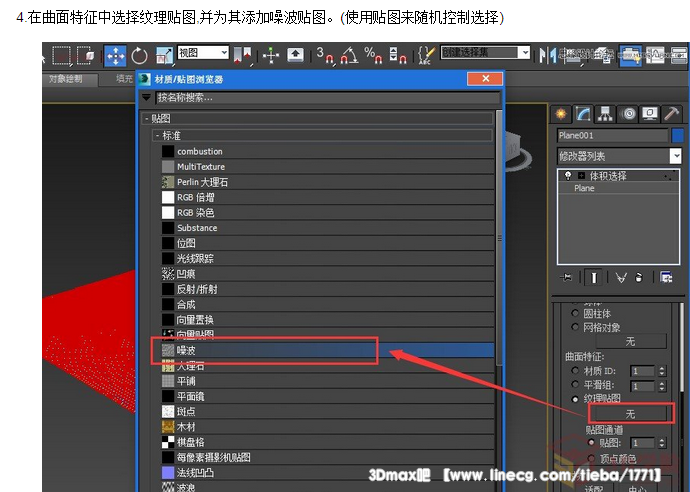Select Plane in modifier stack
The height and width of the screenshot is (492, 690).
tap(584, 188)
